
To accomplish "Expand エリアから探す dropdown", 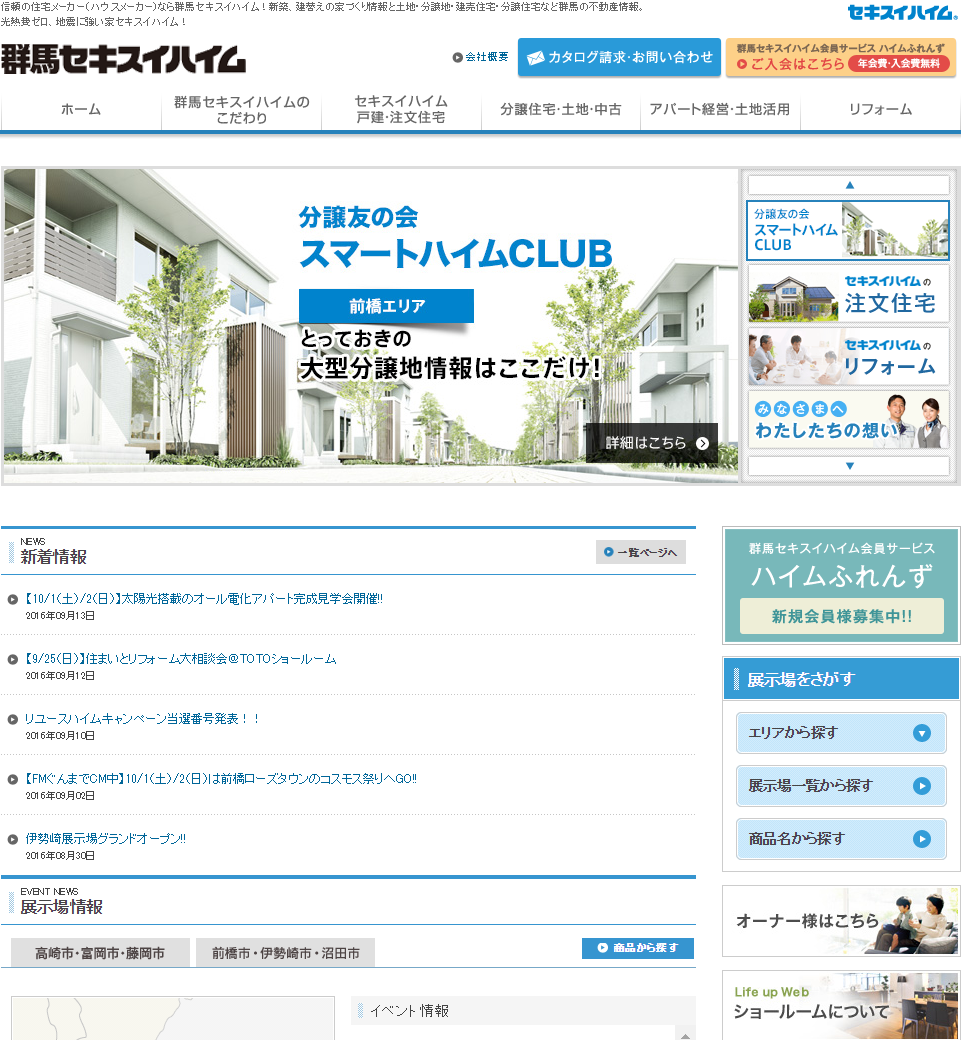I will pos(841,733).
